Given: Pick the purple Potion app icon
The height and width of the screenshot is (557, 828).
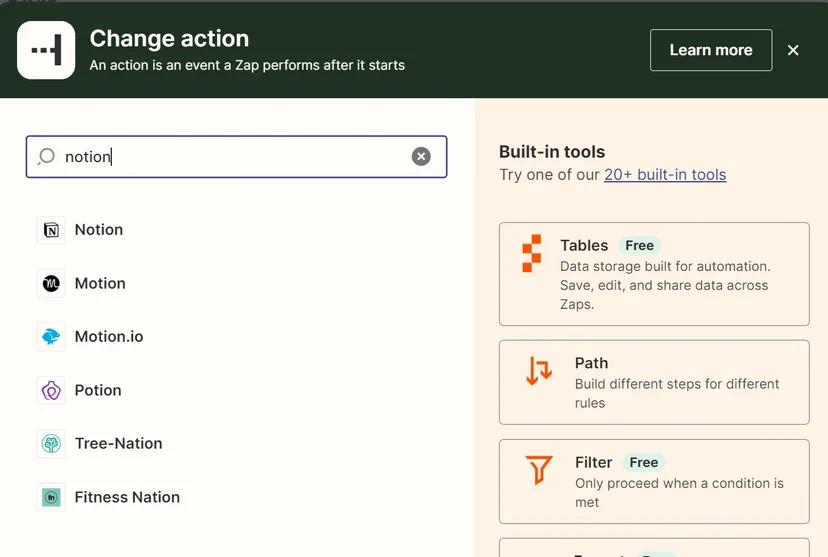Looking at the screenshot, I should click(51, 391).
